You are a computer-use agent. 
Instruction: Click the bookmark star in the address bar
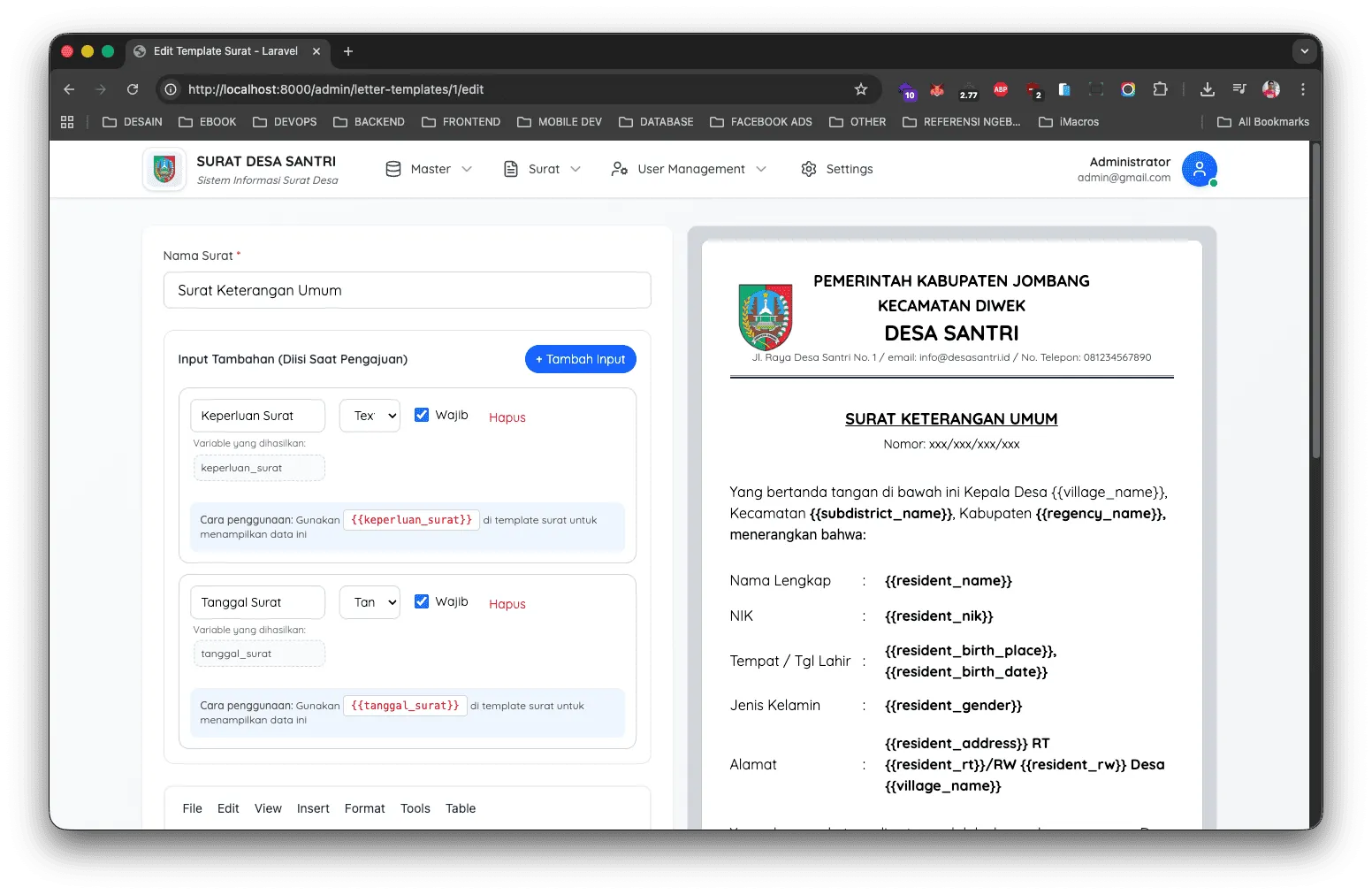861,89
